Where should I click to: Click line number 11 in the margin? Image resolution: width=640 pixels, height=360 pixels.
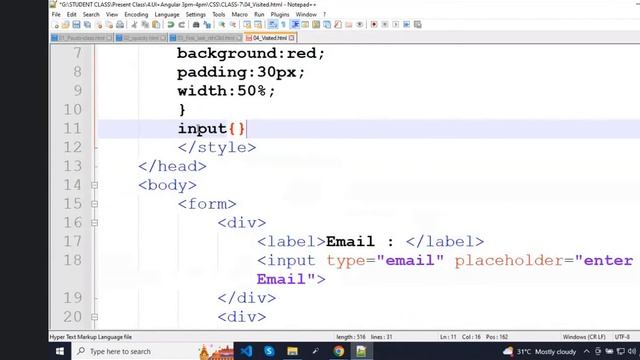[x=72, y=129]
